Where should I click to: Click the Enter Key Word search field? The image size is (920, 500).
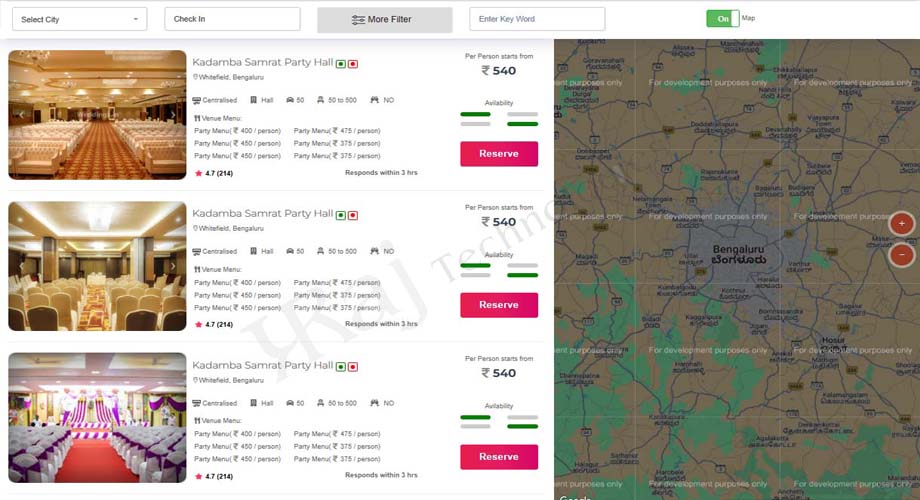pos(537,19)
